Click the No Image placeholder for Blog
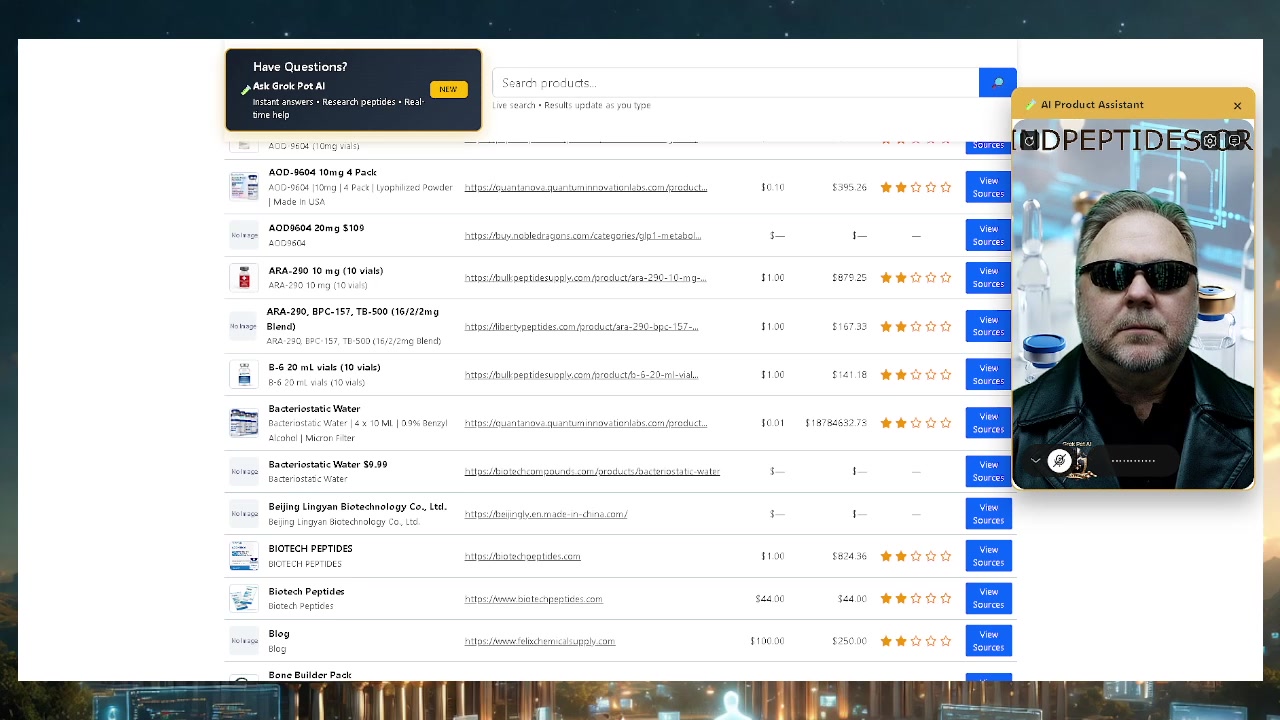This screenshot has width=1280, height=720. pos(244,641)
